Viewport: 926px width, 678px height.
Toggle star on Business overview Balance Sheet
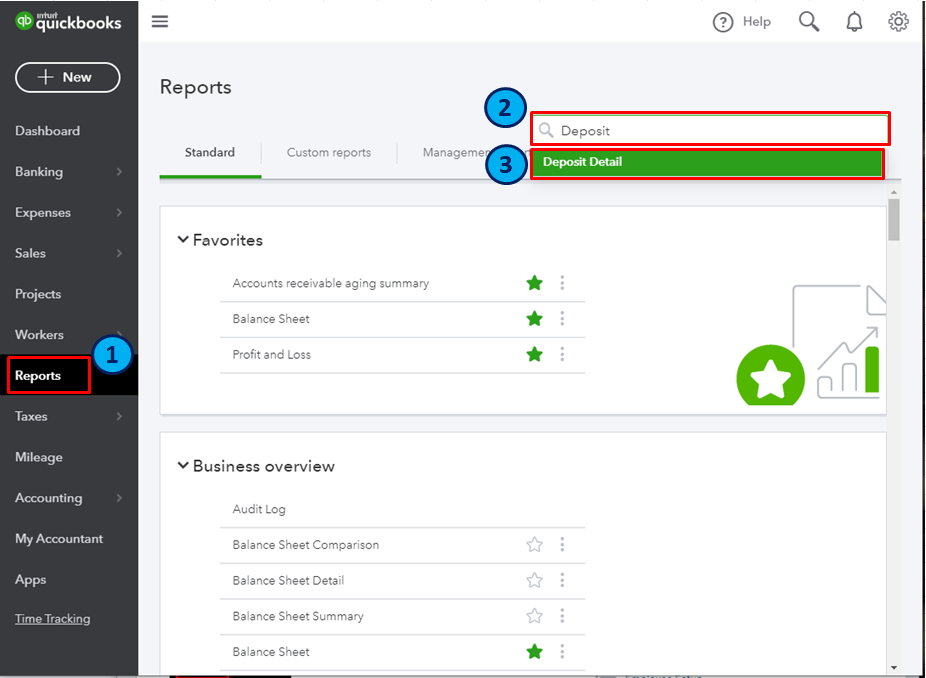(534, 651)
